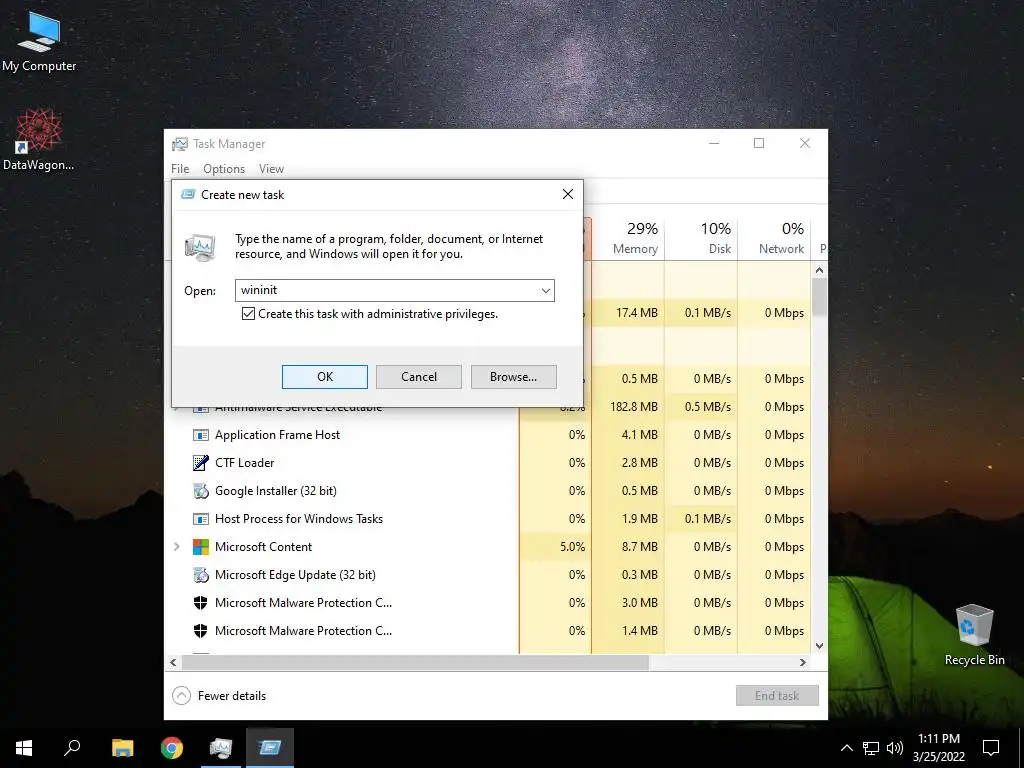The image size is (1024, 768).
Task: Toggle administrative privileges checkbox
Action: click(x=248, y=314)
